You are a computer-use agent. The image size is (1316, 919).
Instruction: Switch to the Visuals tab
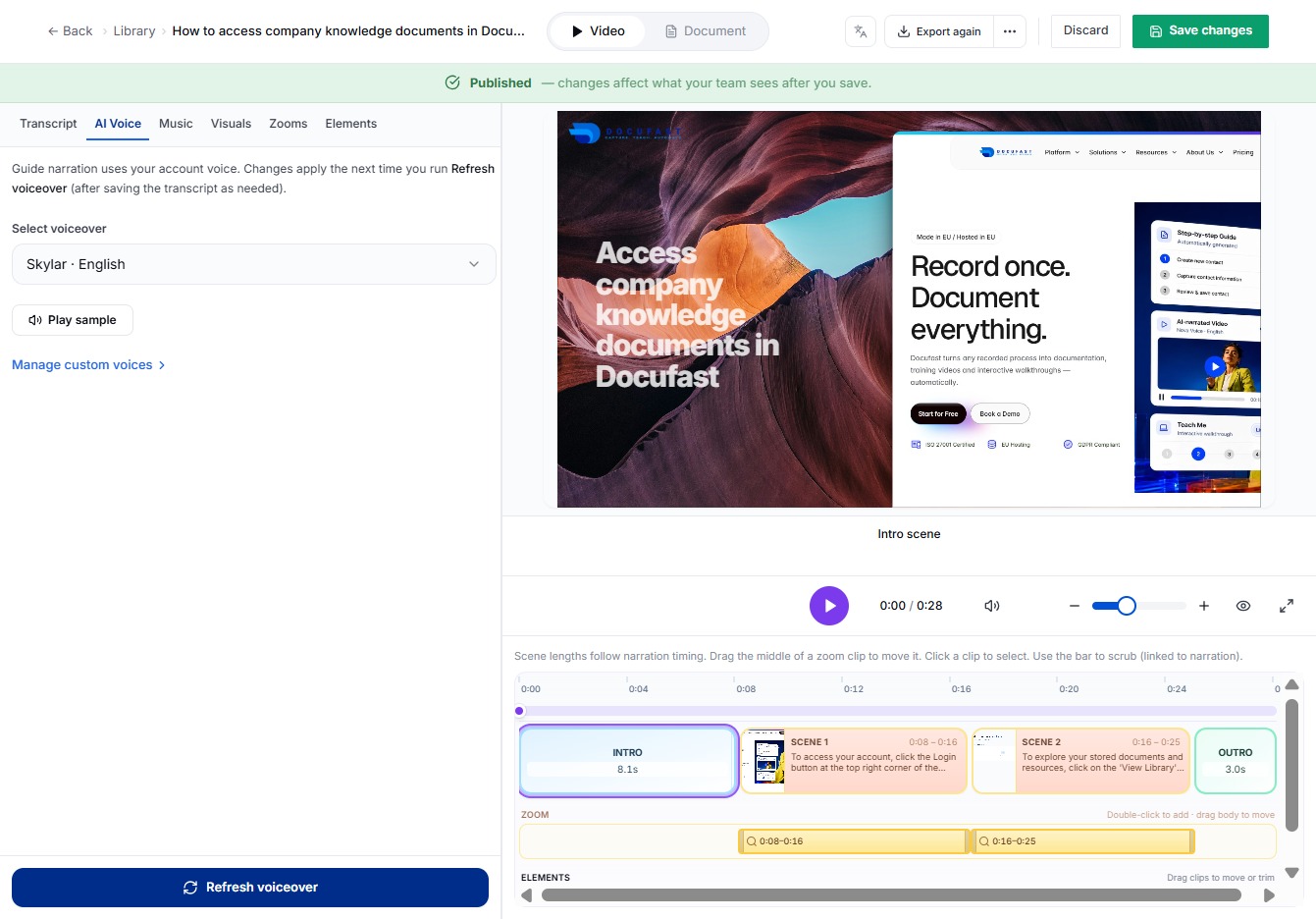coord(231,124)
